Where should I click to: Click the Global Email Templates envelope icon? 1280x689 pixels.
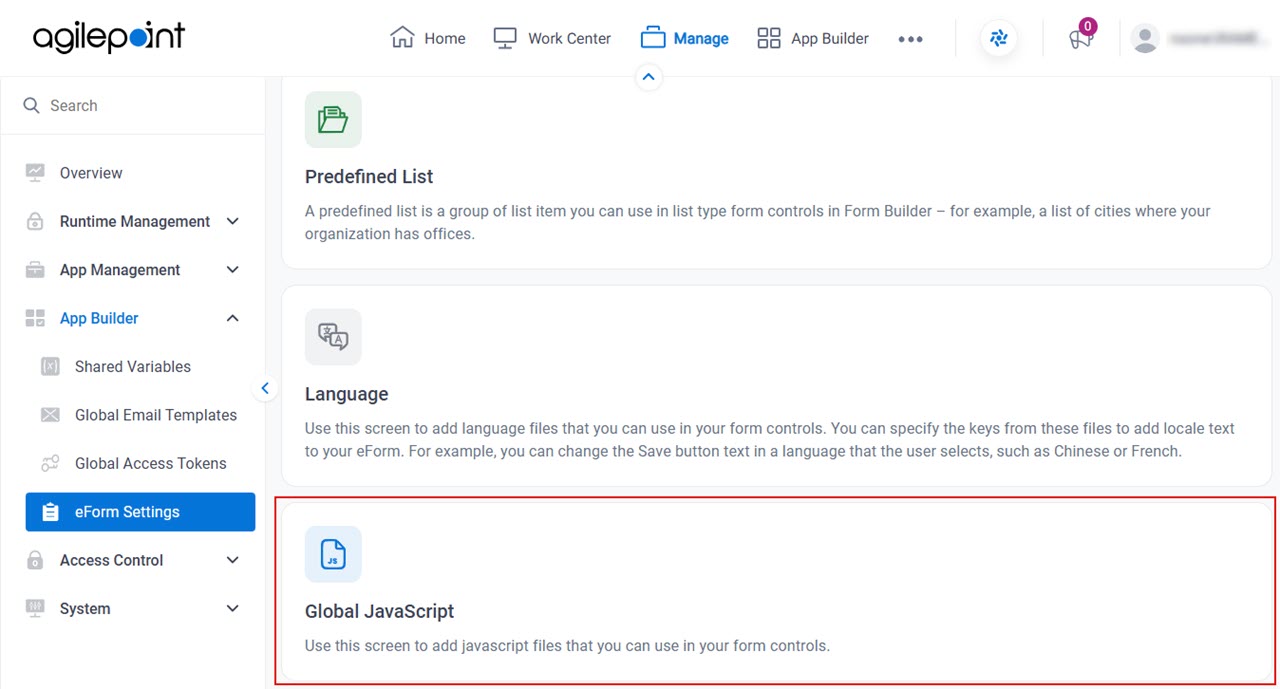pos(50,415)
